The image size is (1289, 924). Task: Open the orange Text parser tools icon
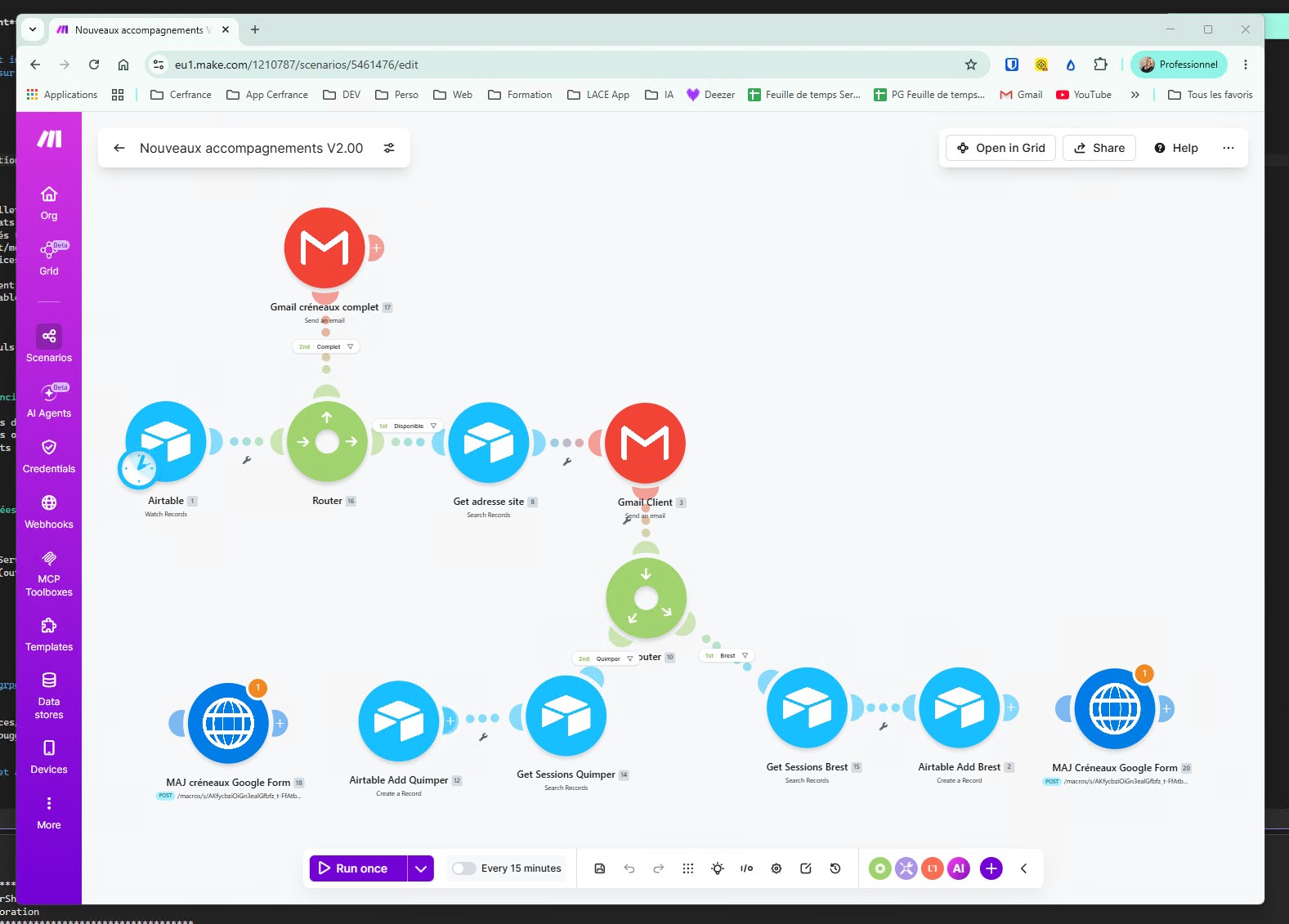coord(933,868)
